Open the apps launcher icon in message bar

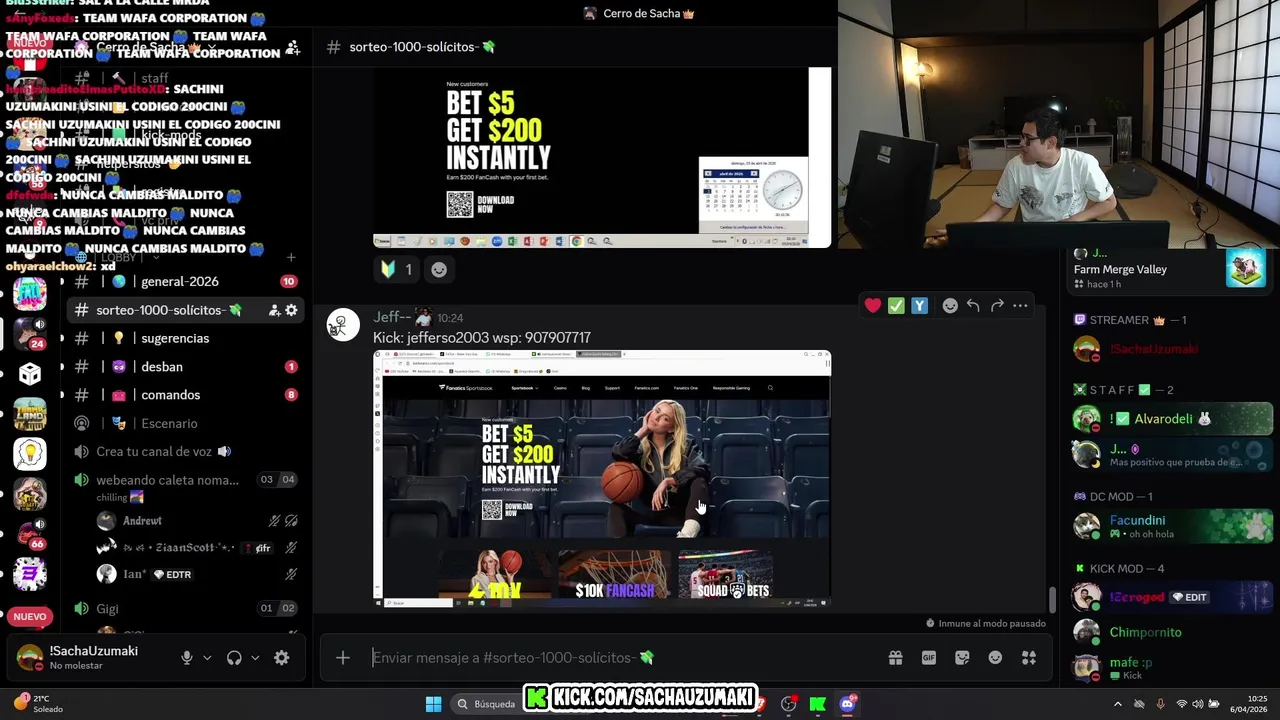point(1028,657)
